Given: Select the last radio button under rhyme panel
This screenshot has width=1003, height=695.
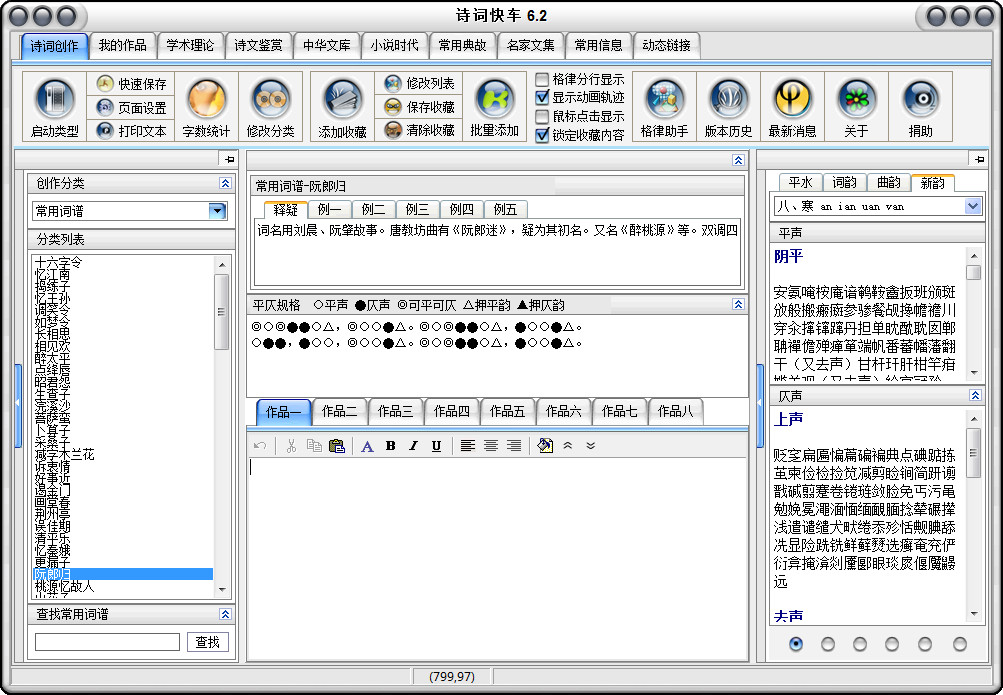Looking at the screenshot, I should click(x=960, y=644).
